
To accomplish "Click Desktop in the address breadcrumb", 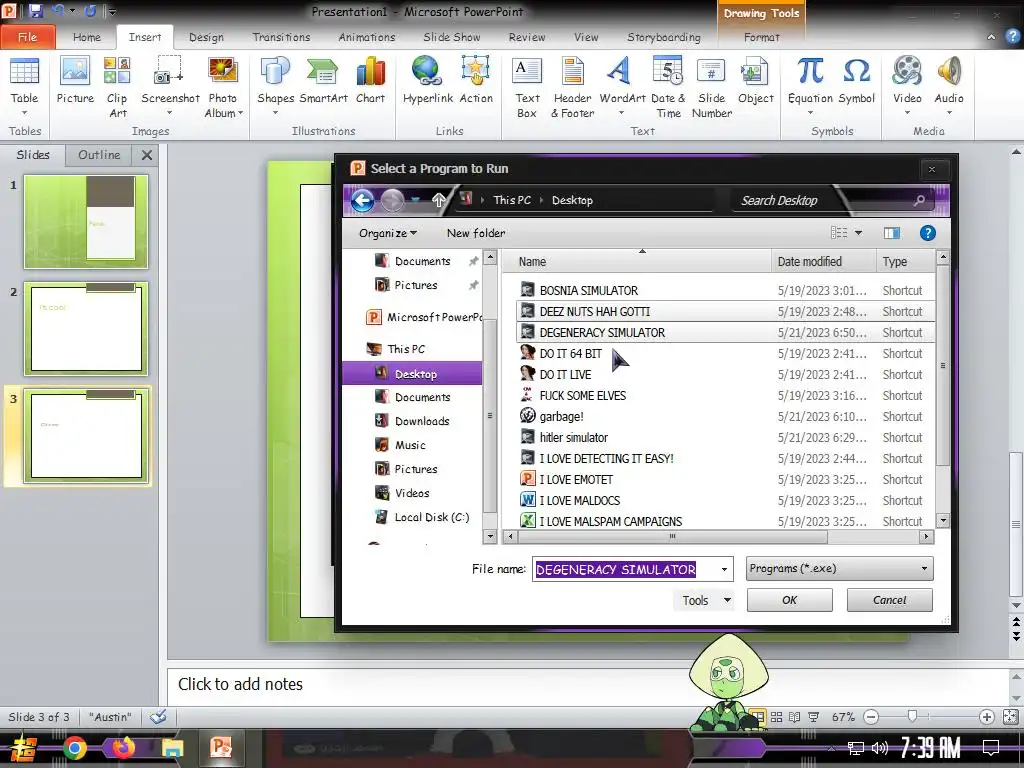I will [572, 200].
